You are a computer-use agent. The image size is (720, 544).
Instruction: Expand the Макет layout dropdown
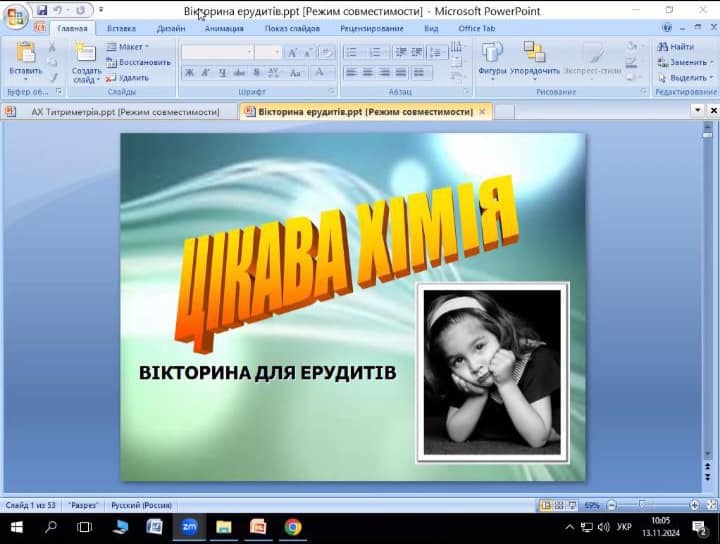(x=127, y=46)
